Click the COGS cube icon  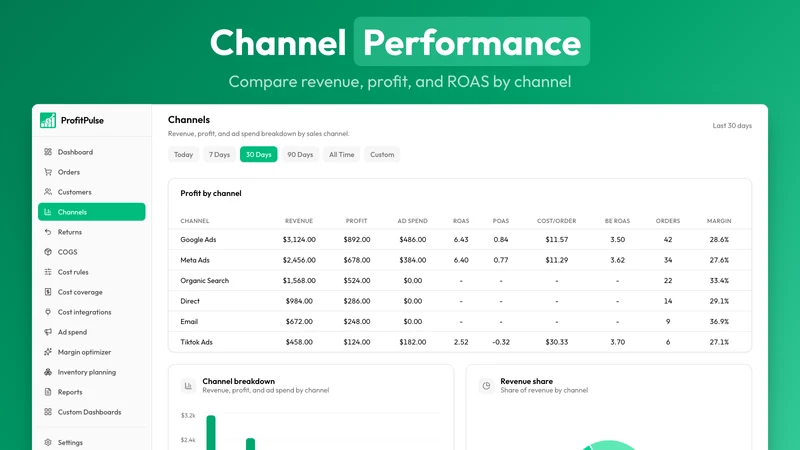[48, 252]
